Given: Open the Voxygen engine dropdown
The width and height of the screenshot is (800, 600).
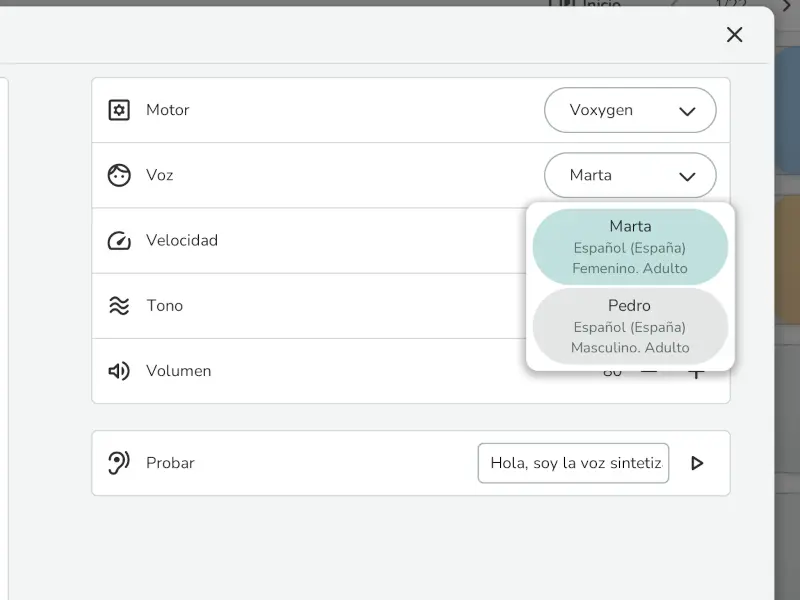Looking at the screenshot, I should pos(630,110).
